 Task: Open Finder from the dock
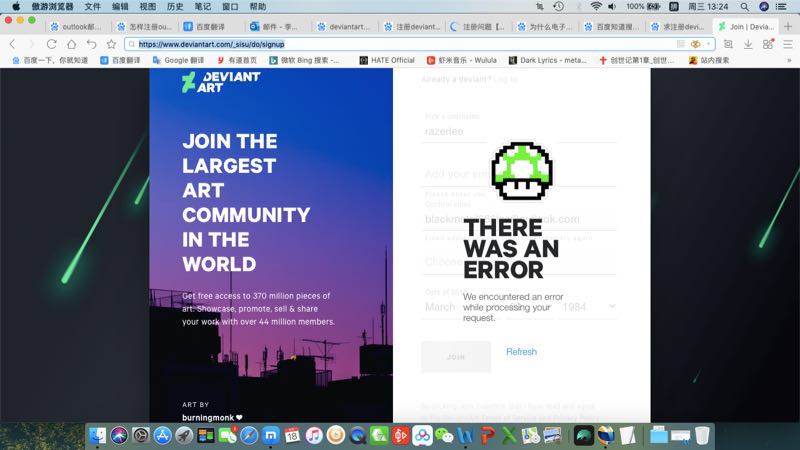pyautogui.click(x=97, y=436)
